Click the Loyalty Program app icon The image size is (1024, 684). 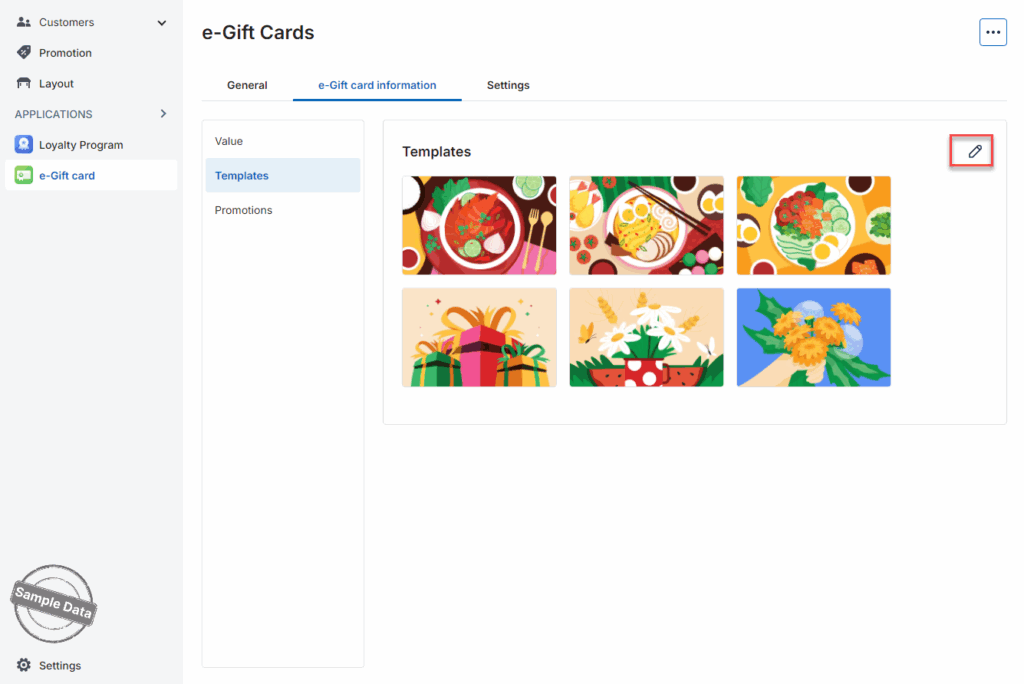(x=24, y=144)
